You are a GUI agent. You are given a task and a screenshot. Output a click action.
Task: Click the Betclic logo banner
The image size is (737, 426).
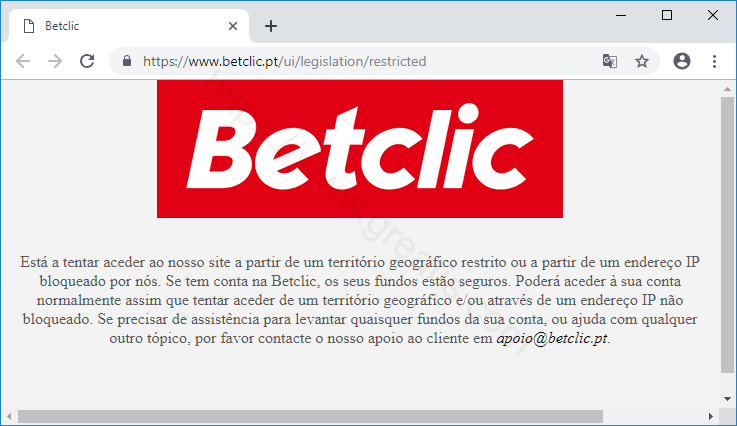[360, 149]
